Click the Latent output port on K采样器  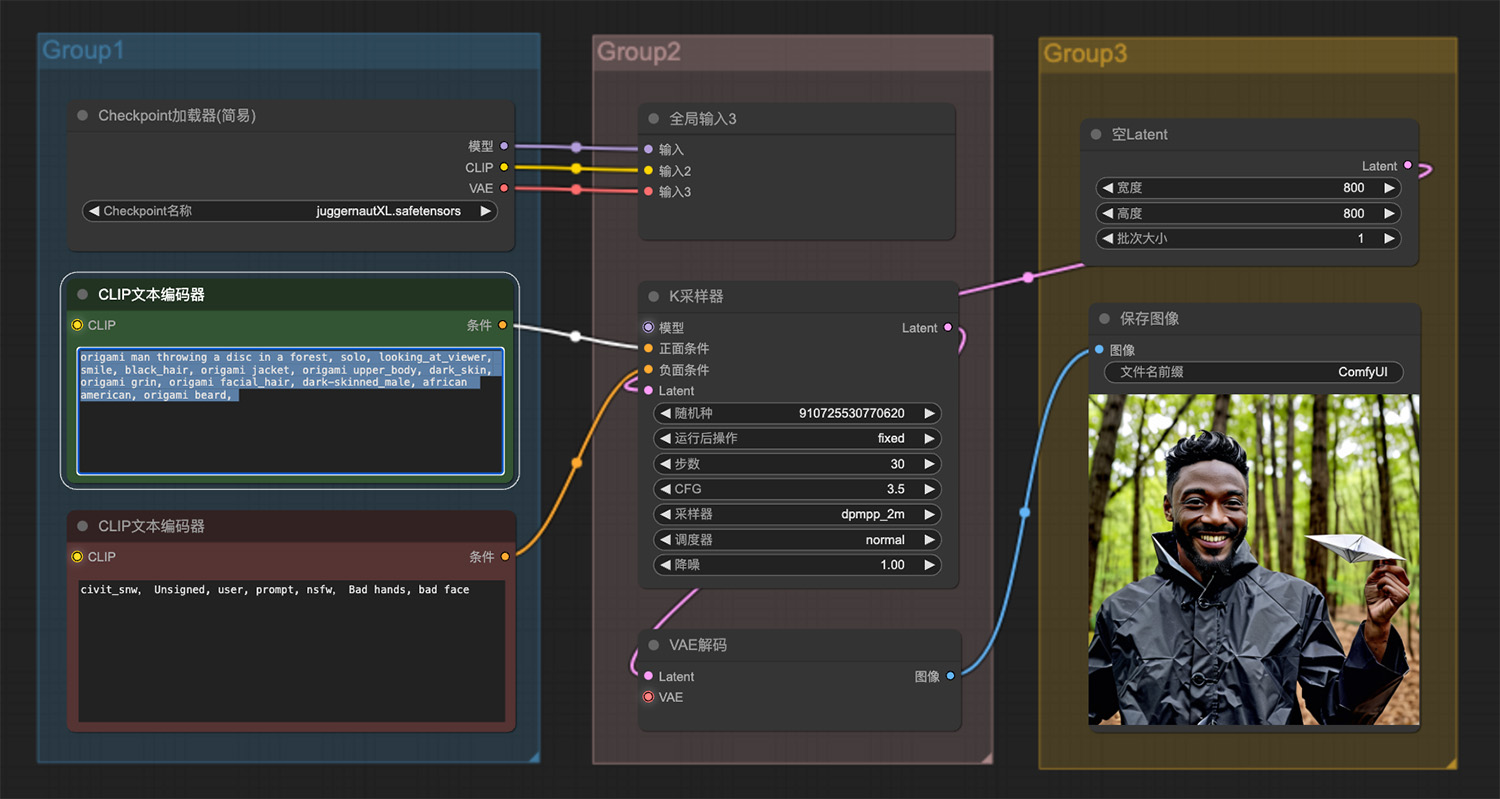[x=948, y=327]
